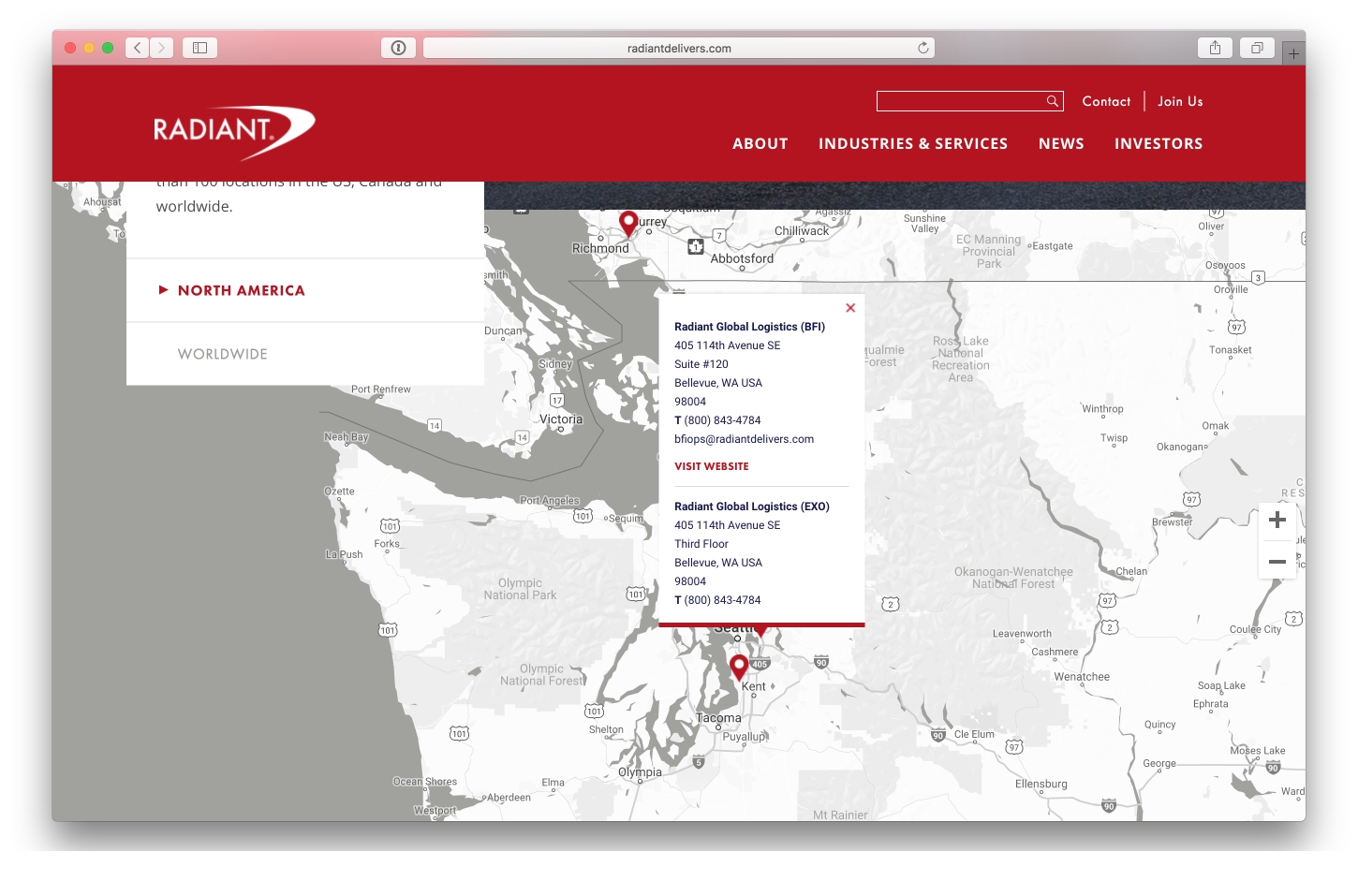The height and width of the screenshot is (896, 1358).
Task: Click the red map pin near Kent
Action: coord(739,666)
